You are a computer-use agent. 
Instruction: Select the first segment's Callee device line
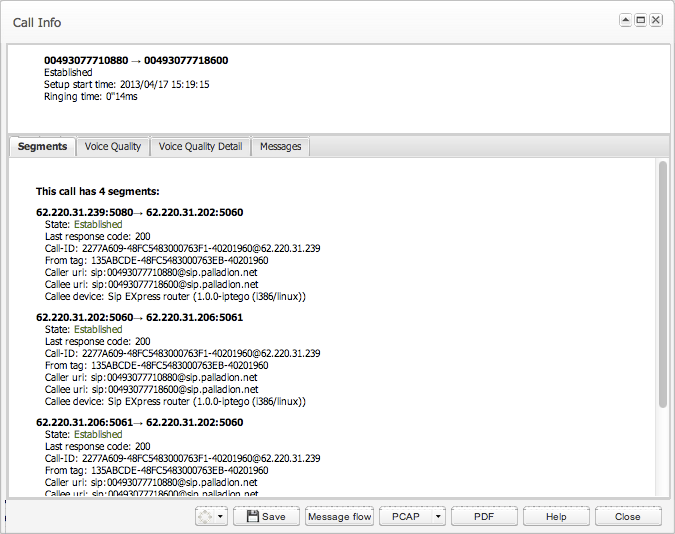175,297
